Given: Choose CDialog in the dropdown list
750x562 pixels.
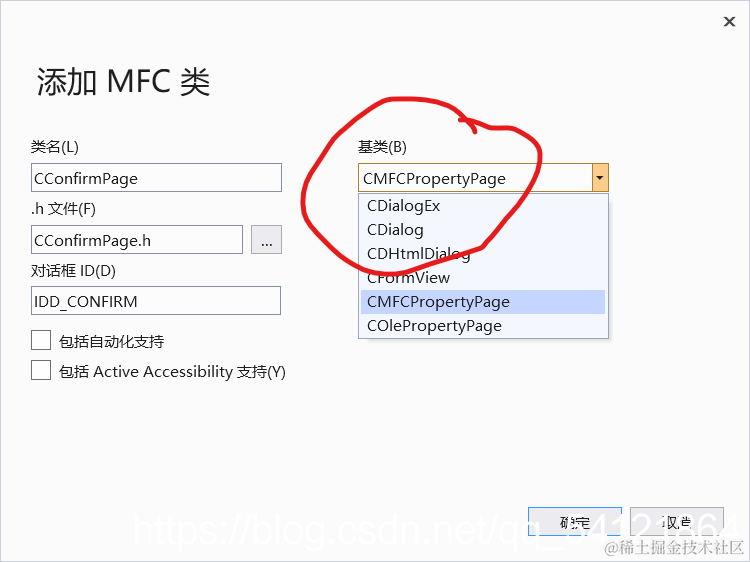Looking at the screenshot, I should tap(483, 230).
